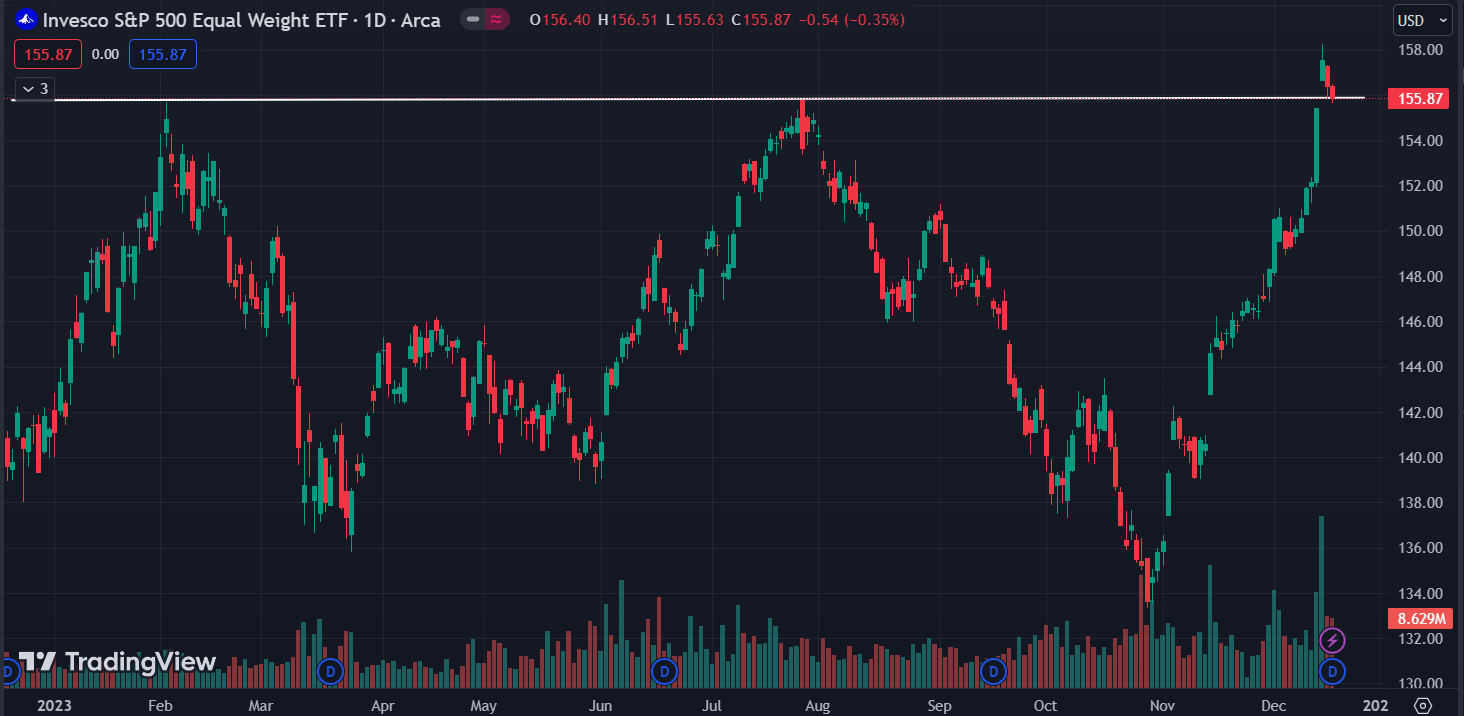1464x716 pixels.
Task: Click the red 155.87 sell price button
Action: click(48, 54)
